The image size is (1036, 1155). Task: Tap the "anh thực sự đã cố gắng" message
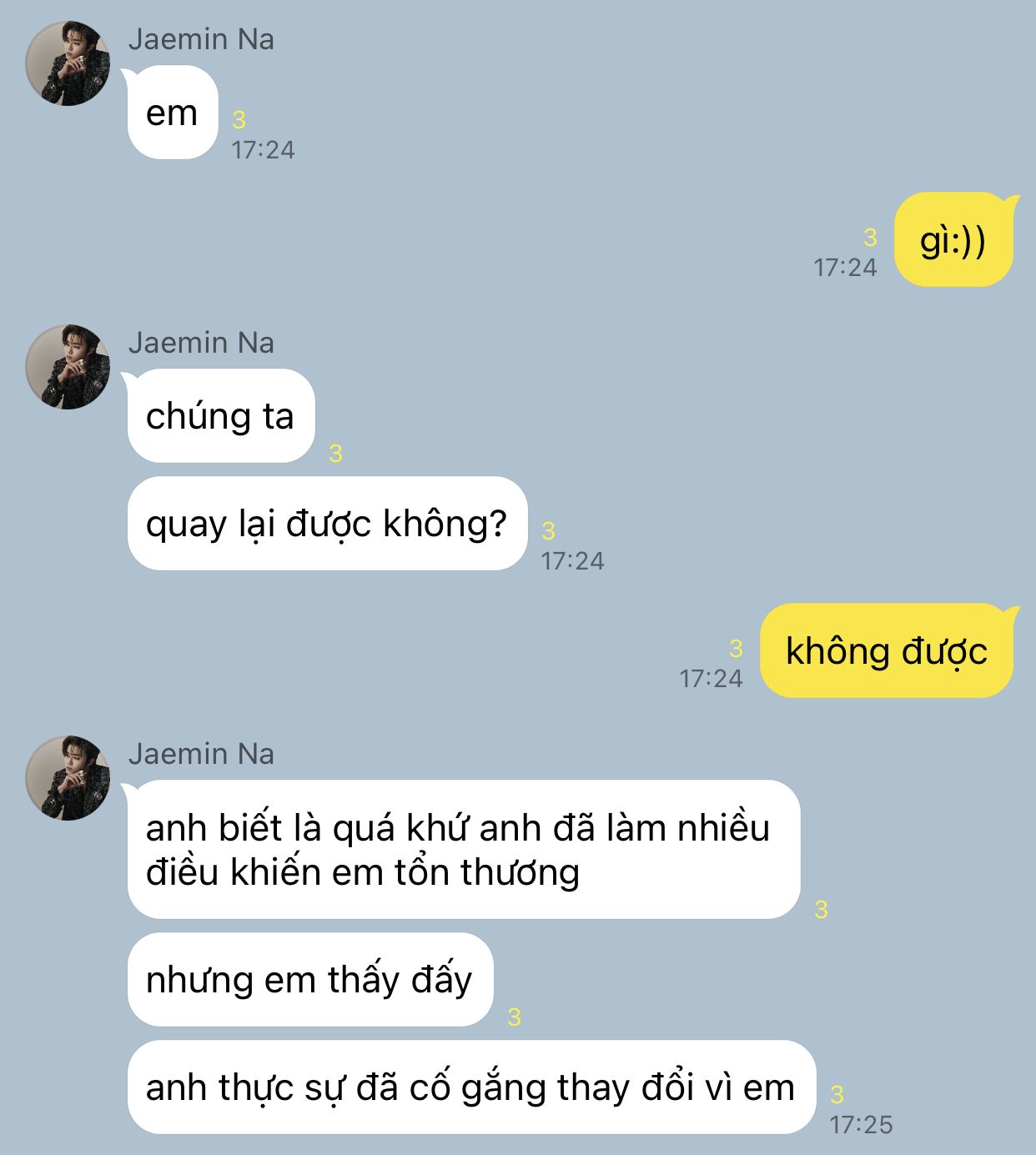tap(471, 1087)
